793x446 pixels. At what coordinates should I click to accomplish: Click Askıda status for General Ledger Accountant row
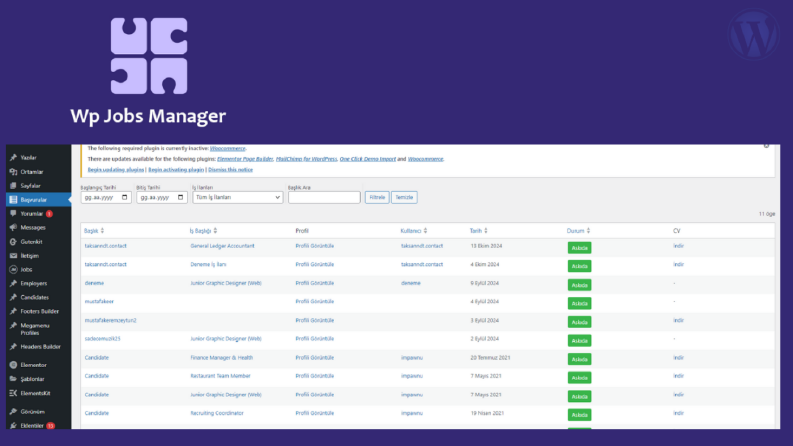click(579, 248)
